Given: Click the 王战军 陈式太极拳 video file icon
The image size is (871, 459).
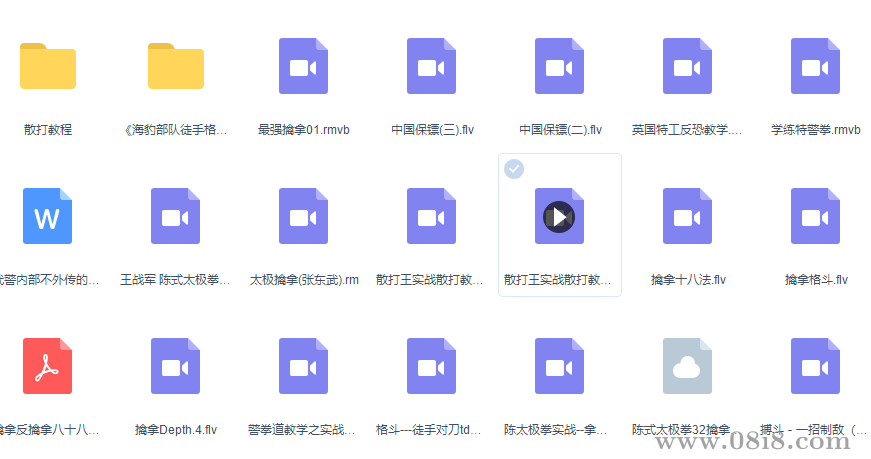Looking at the screenshot, I should point(176,216).
